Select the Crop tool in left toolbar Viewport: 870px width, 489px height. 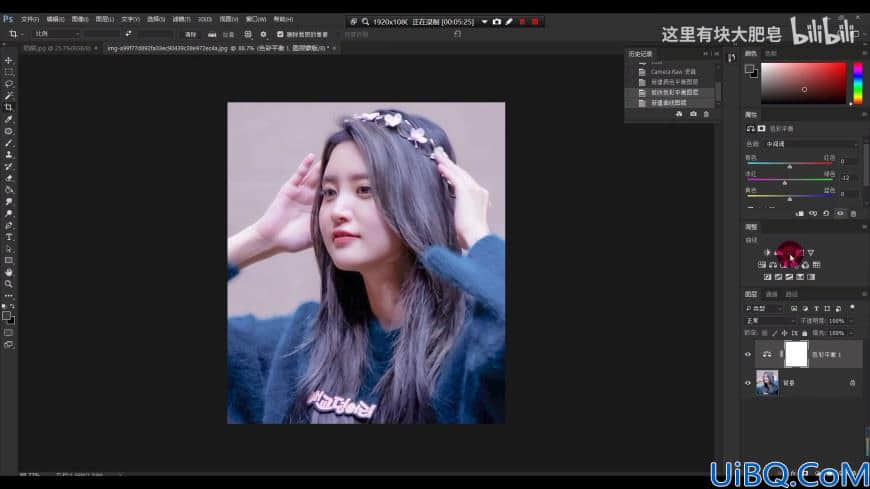[8, 107]
